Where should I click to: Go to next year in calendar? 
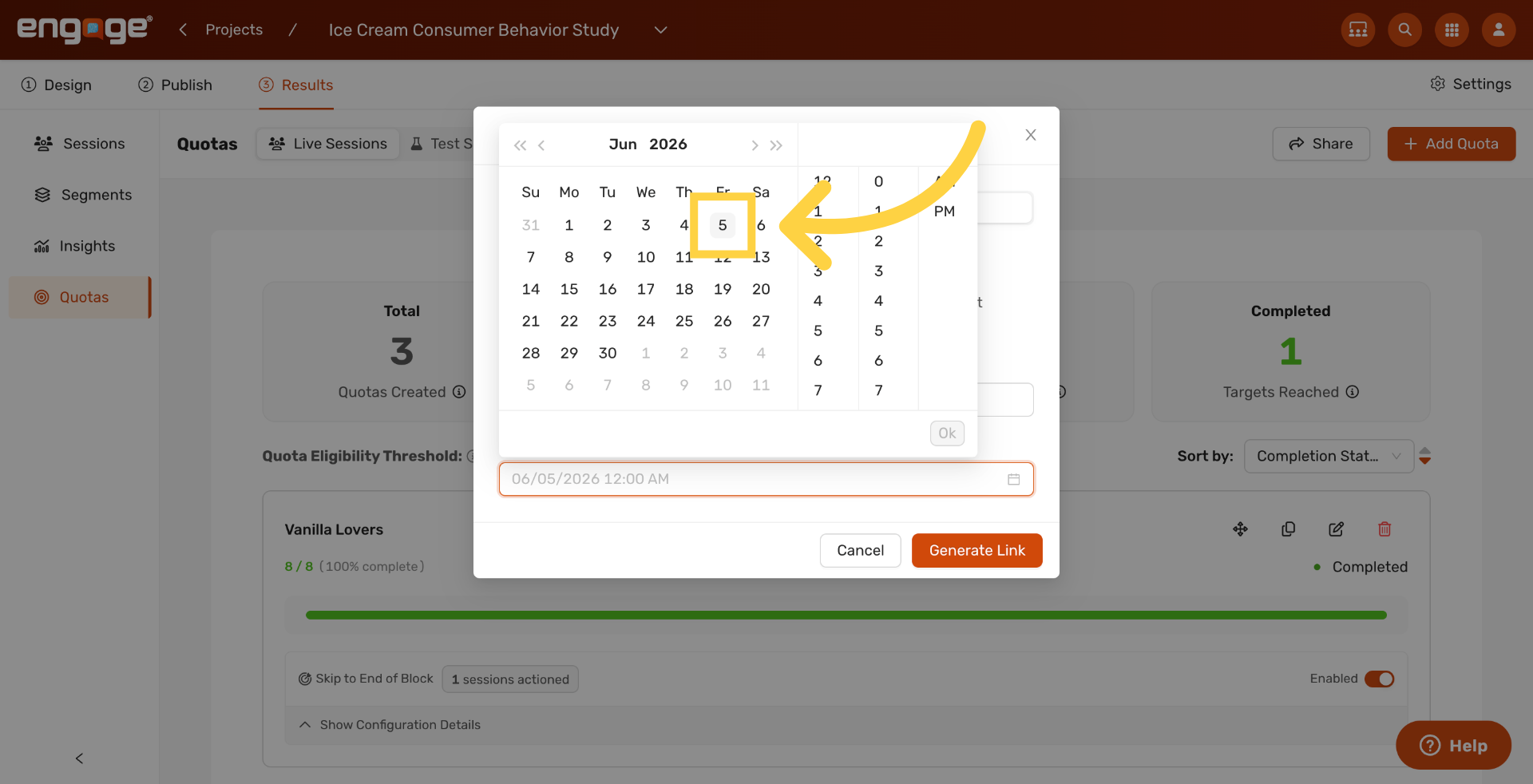776,145
